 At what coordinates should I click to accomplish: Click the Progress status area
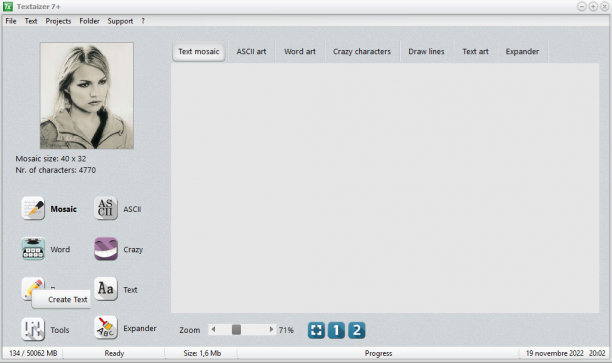(378, 353)
